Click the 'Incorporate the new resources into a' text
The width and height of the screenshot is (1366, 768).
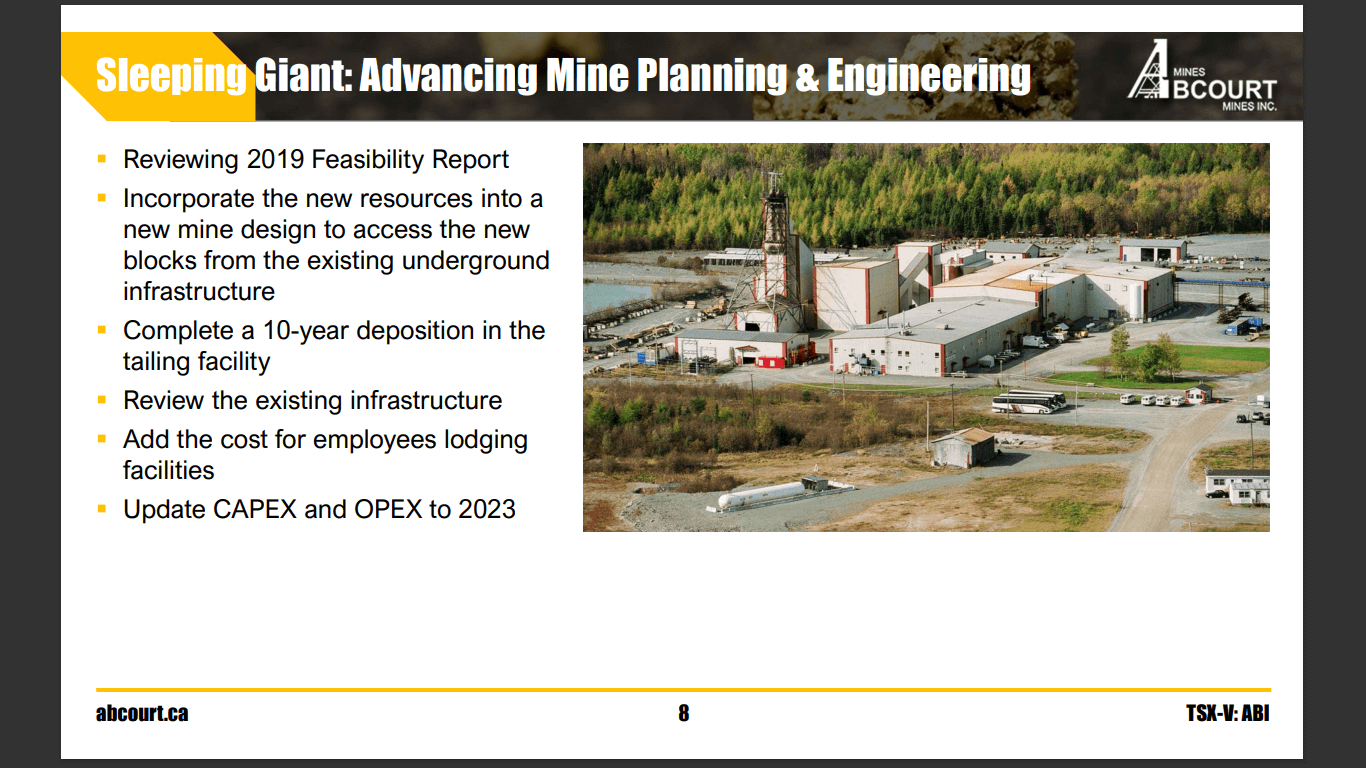(333, 199)
